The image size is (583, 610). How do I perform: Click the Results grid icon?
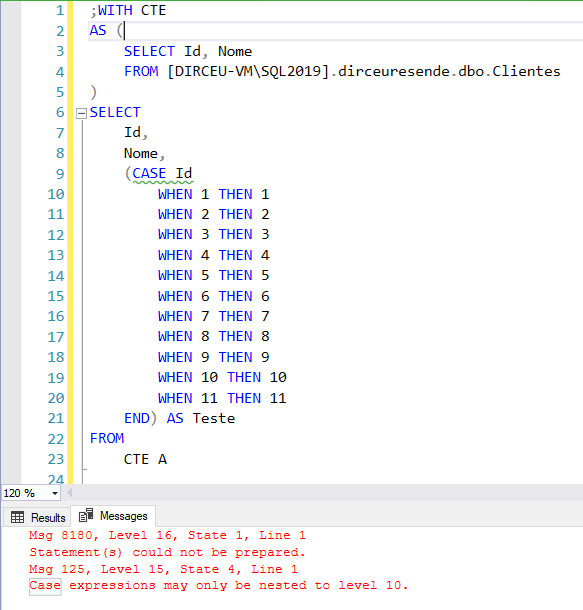point(18,518)
